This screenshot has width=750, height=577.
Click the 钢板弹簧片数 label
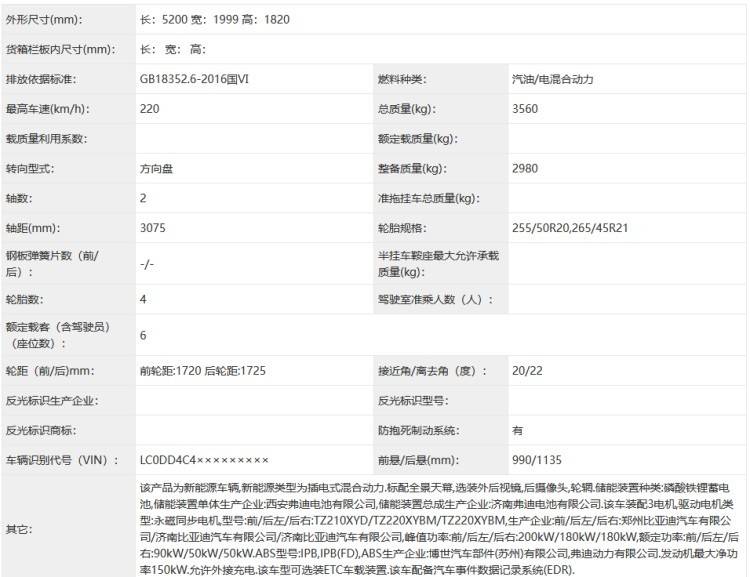52,264
